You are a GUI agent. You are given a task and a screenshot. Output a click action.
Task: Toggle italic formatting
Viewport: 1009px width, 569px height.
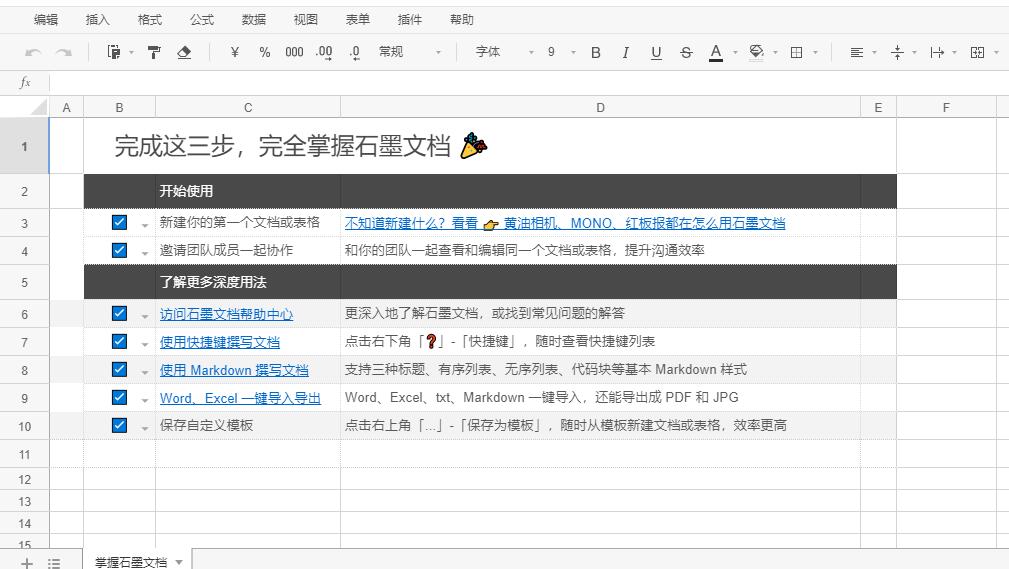pyautogui.click(x=625, y=53)
